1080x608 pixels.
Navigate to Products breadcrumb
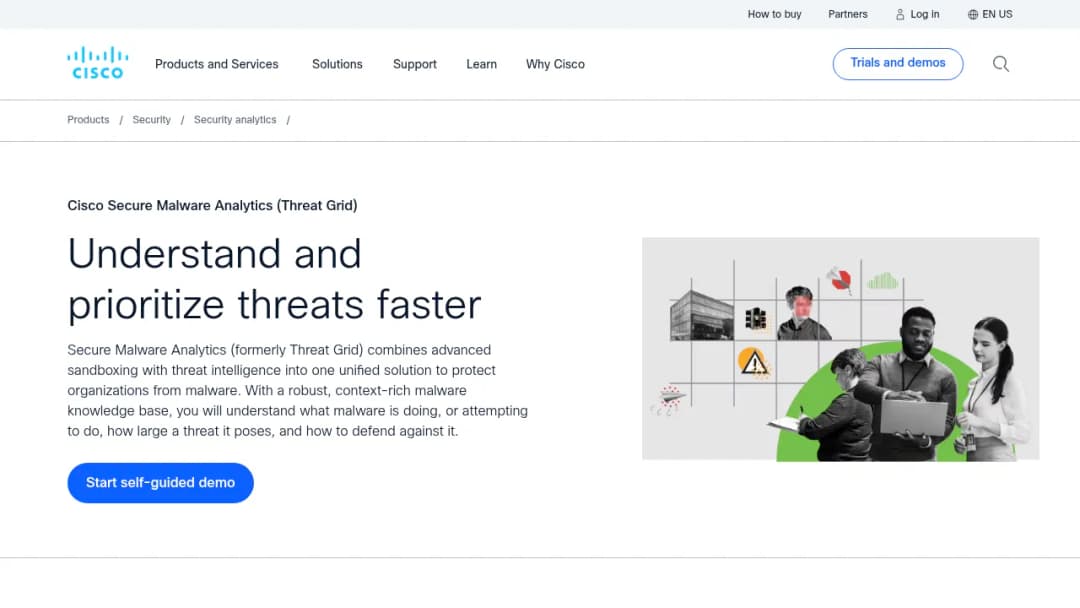tap(88, 120)
